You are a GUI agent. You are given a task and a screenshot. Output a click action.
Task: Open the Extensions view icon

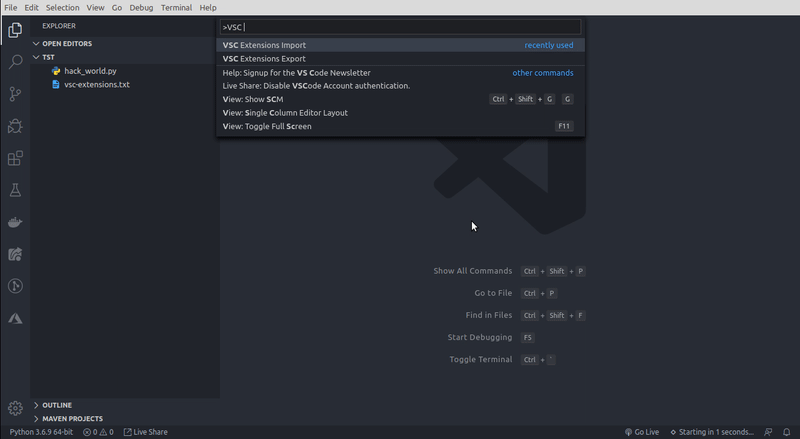[15, 158]
